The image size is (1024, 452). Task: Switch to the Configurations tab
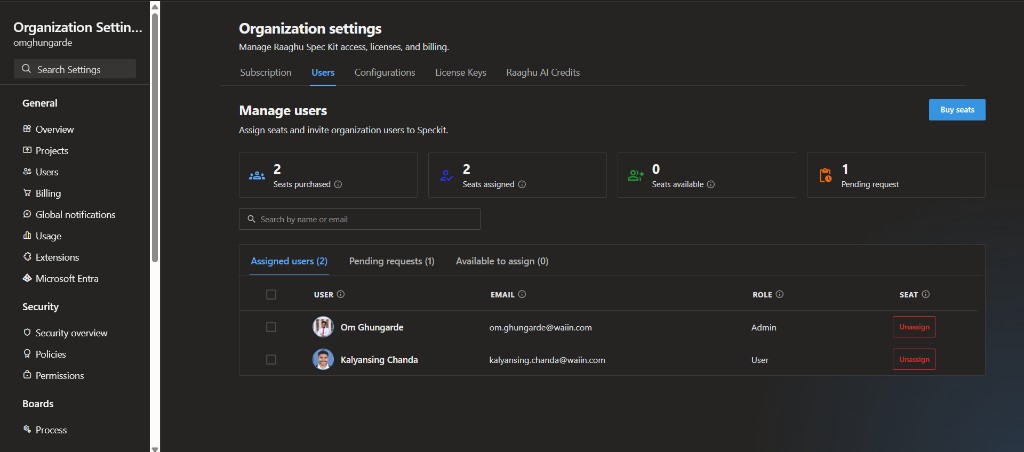385,73
